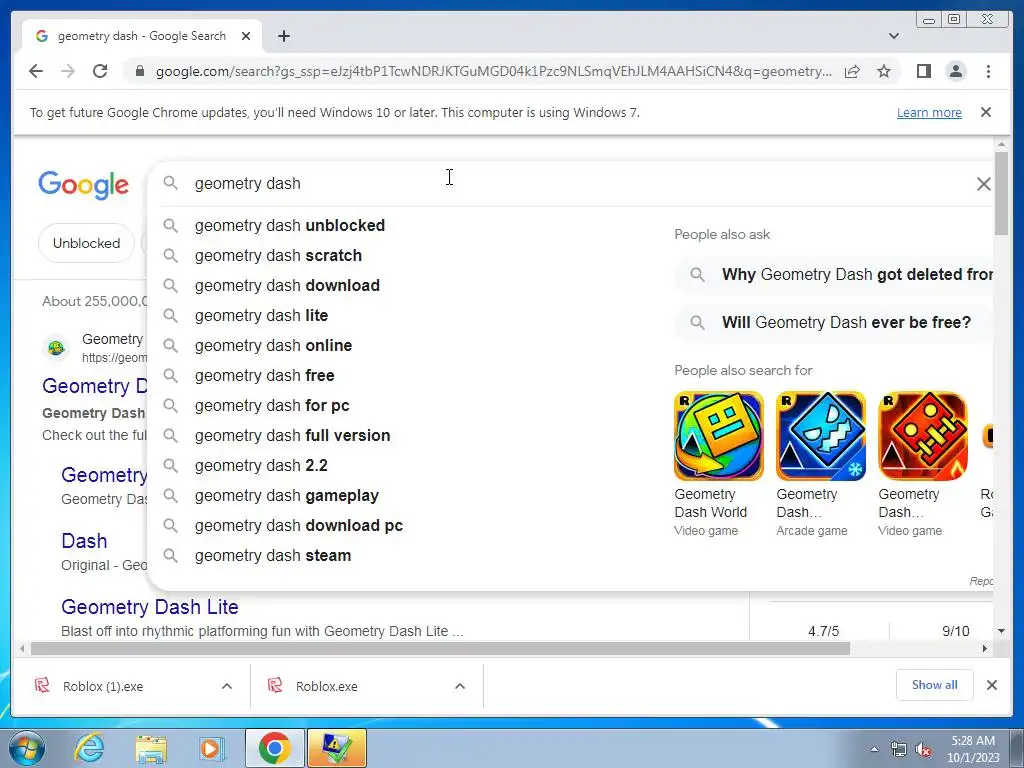Open the Chrome side panel icon
Screen dimensions: 1024x768
[923, 71]
